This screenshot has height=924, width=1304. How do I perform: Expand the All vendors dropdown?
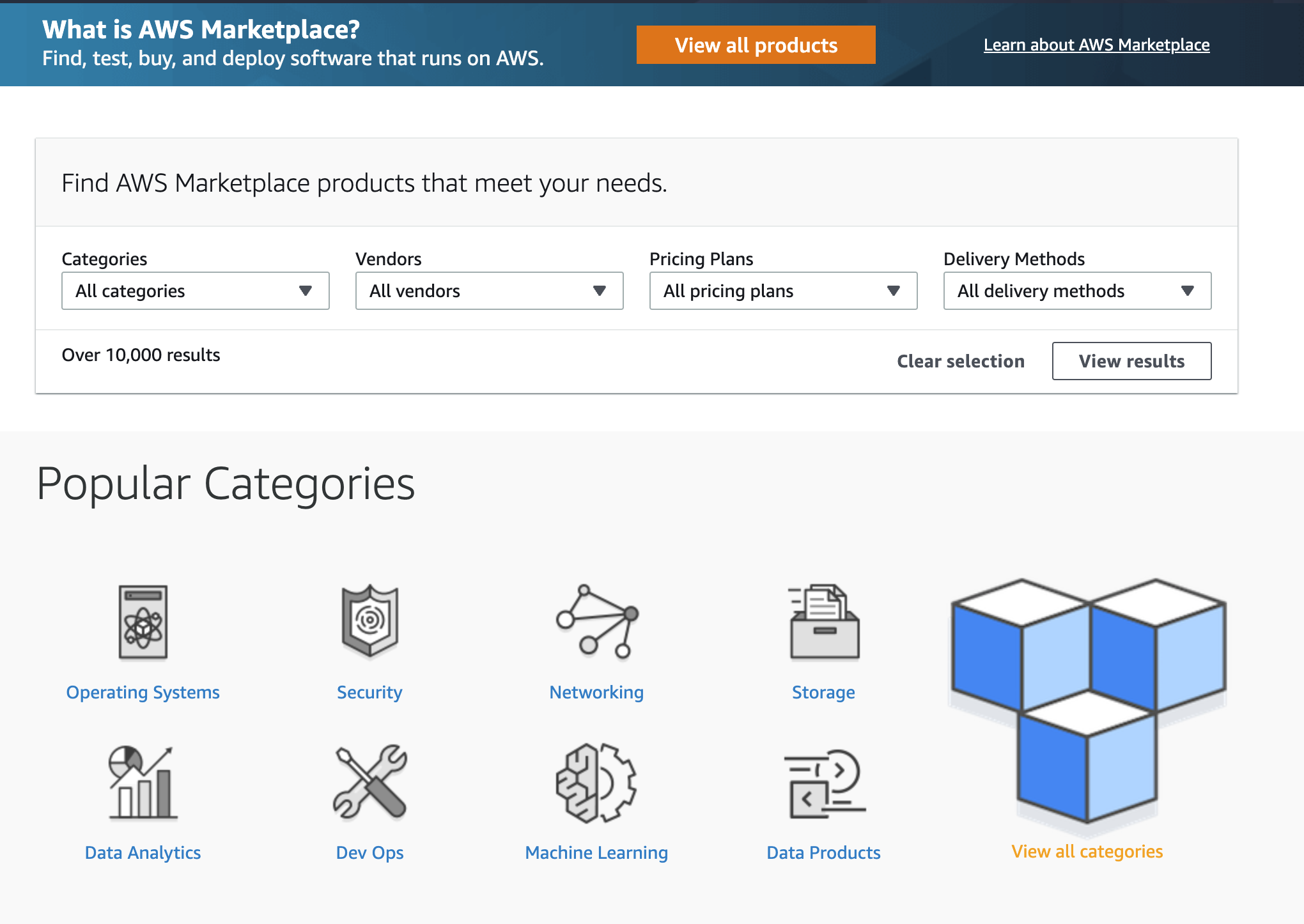tap(490, 291)
